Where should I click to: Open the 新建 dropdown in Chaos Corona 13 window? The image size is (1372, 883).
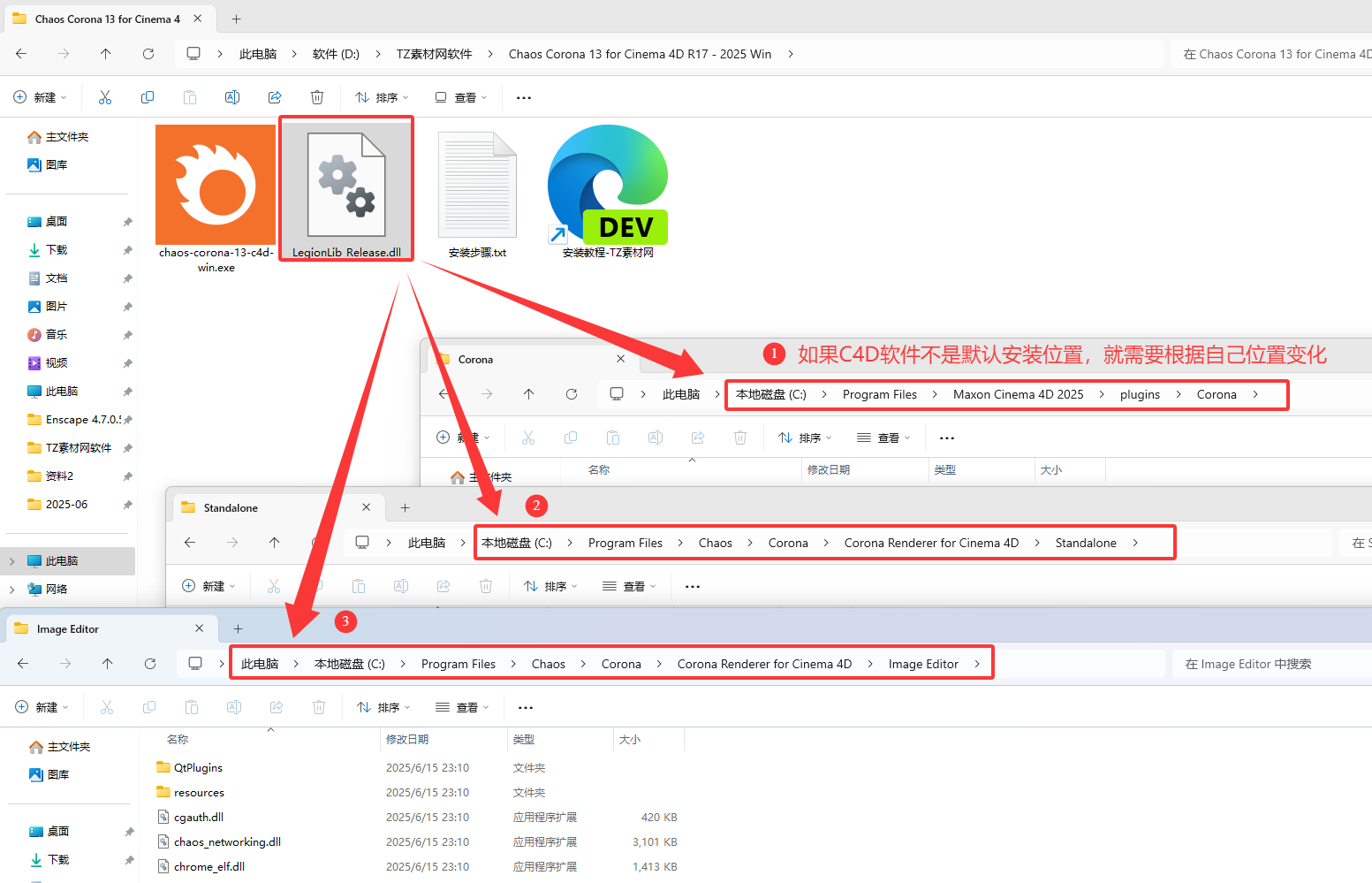coord(41,97)
